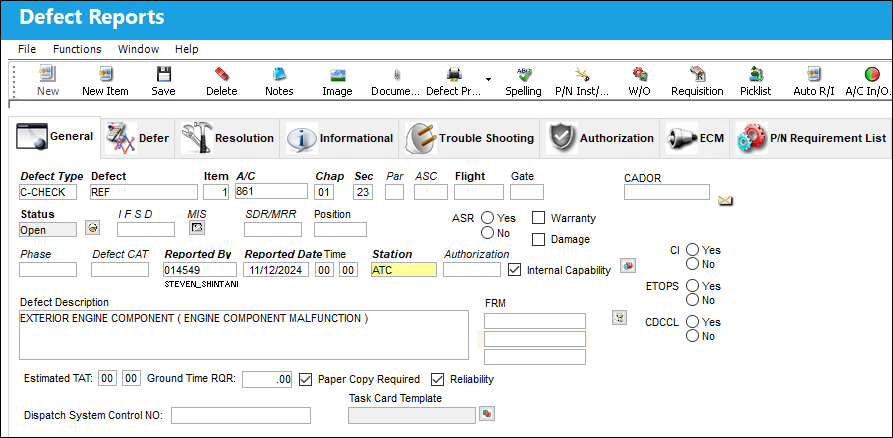This screenshot has width=893, height=438.
Task: Select Yes for ETOPS
Action: [693, 285]
